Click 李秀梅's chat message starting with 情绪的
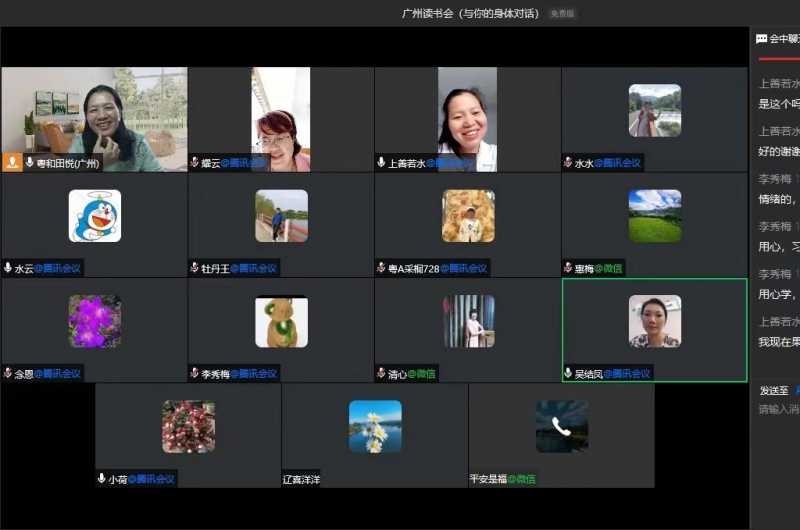 pyautogui.click(x=776, y=199)
